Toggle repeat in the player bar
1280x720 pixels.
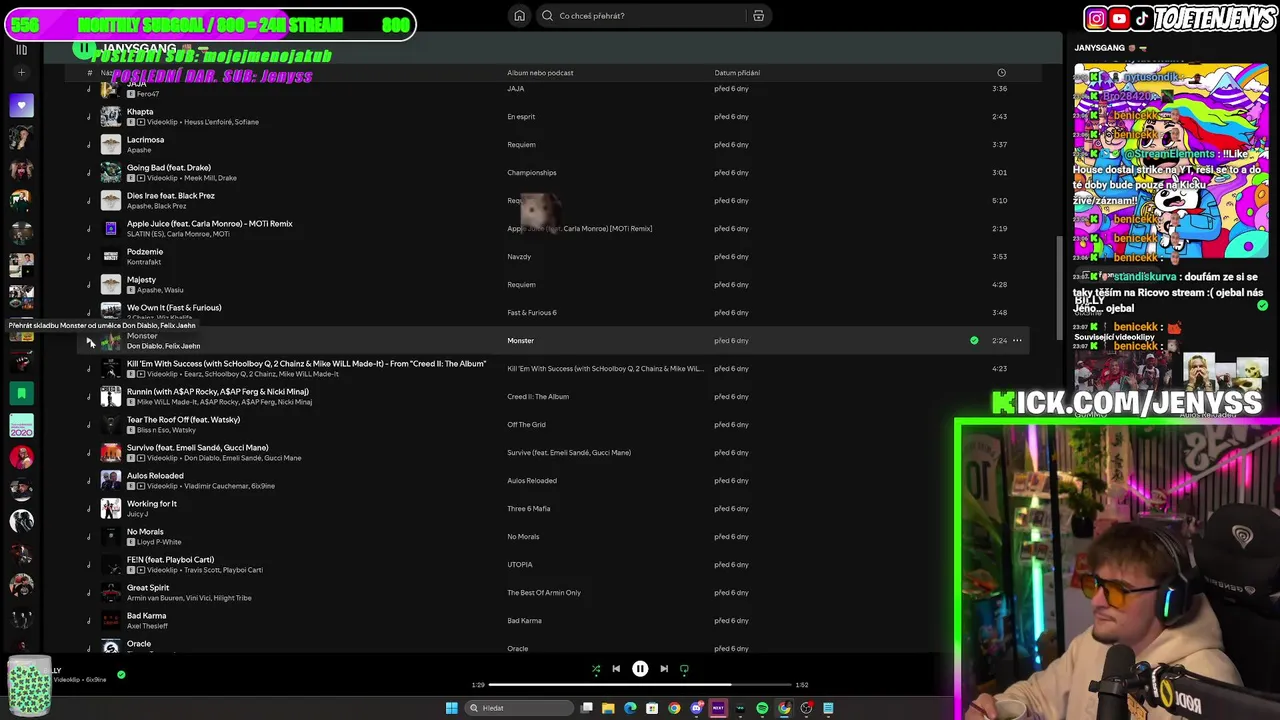(684, 669)
